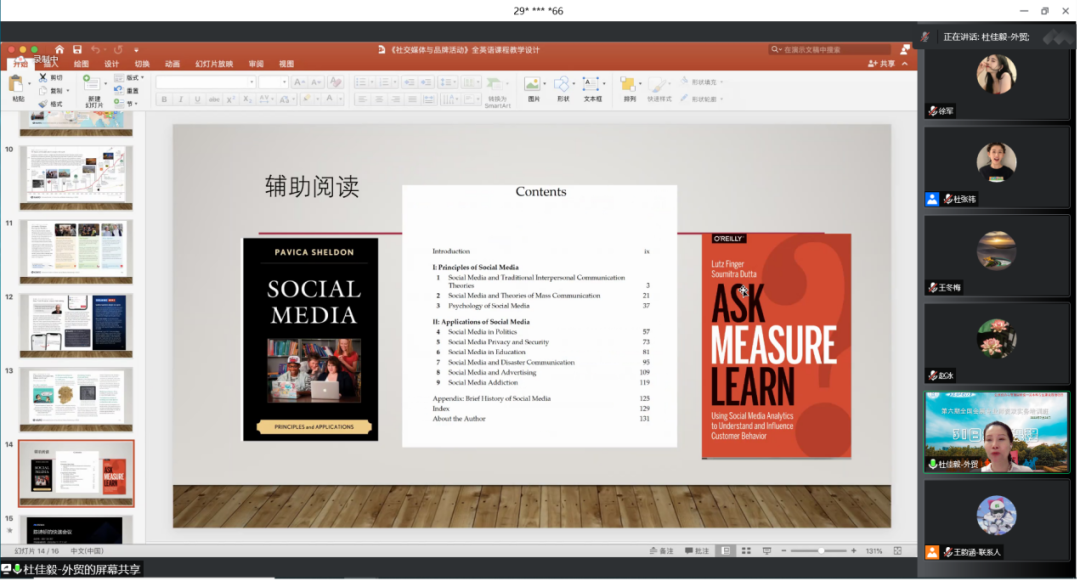Image resolution: width=1080 pixels, height=581 pixels.
Task: Click the font color A swatch
Action: pos(329,99)
